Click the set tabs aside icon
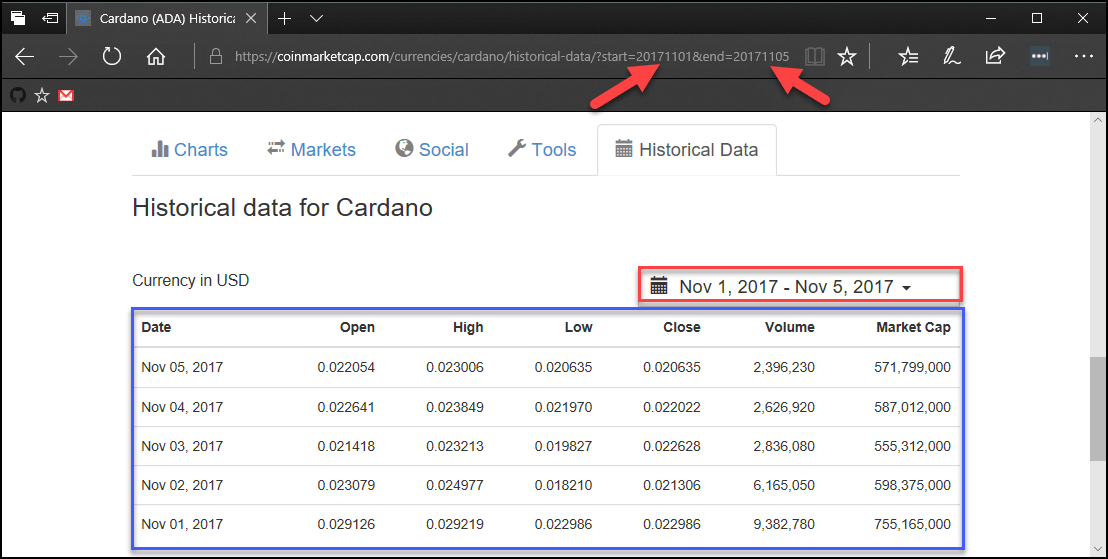This screenshot has height=559, width=1108. 50,18
